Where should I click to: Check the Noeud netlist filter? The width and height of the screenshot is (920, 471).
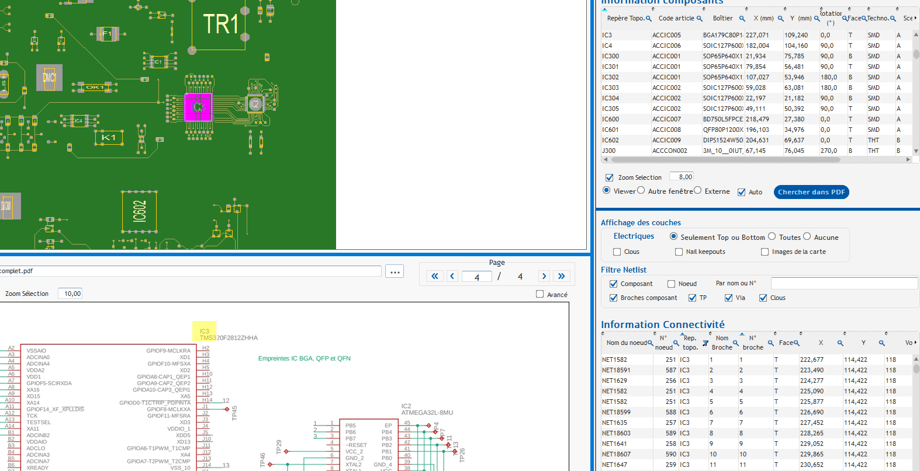pos(671,283)
